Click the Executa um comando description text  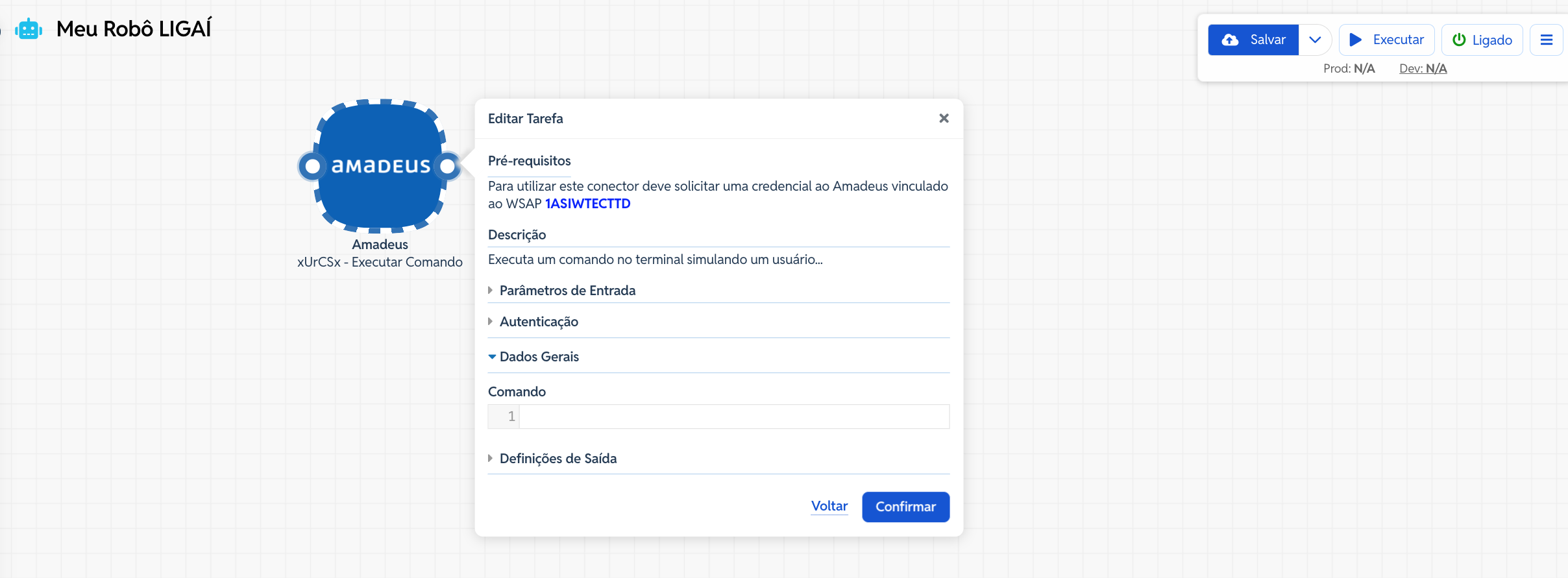(655, 259)
